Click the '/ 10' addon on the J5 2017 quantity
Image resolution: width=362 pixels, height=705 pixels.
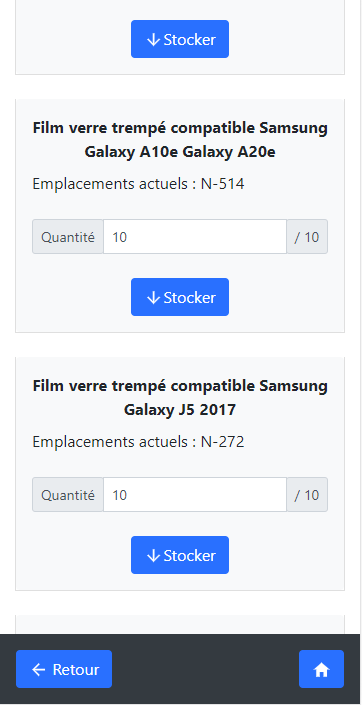[307, 495]
